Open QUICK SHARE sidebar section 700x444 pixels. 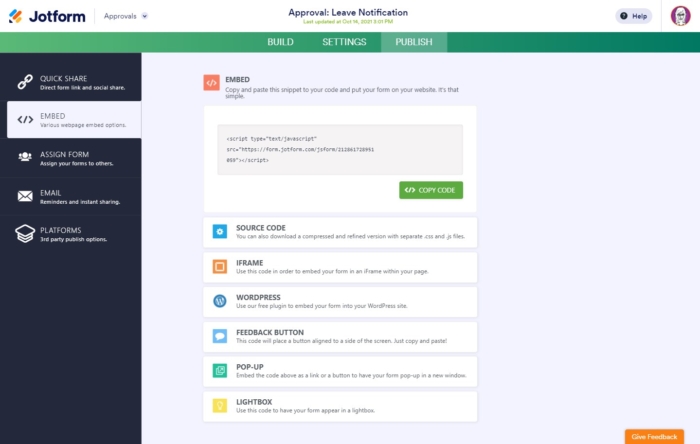(71, 82)
